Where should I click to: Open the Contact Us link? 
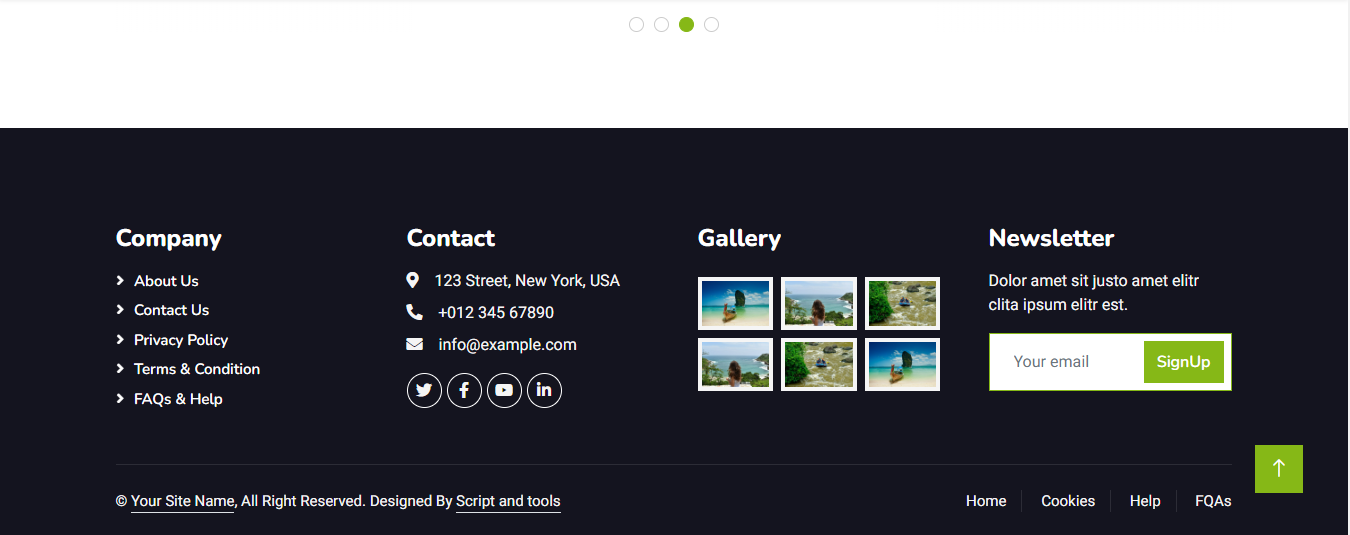[171, 310]
